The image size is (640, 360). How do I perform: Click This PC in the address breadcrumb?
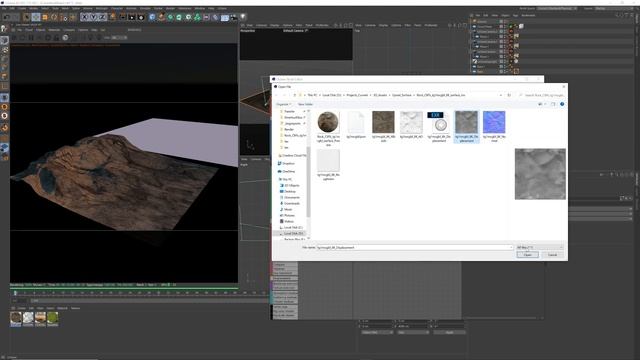coord(312,95)
